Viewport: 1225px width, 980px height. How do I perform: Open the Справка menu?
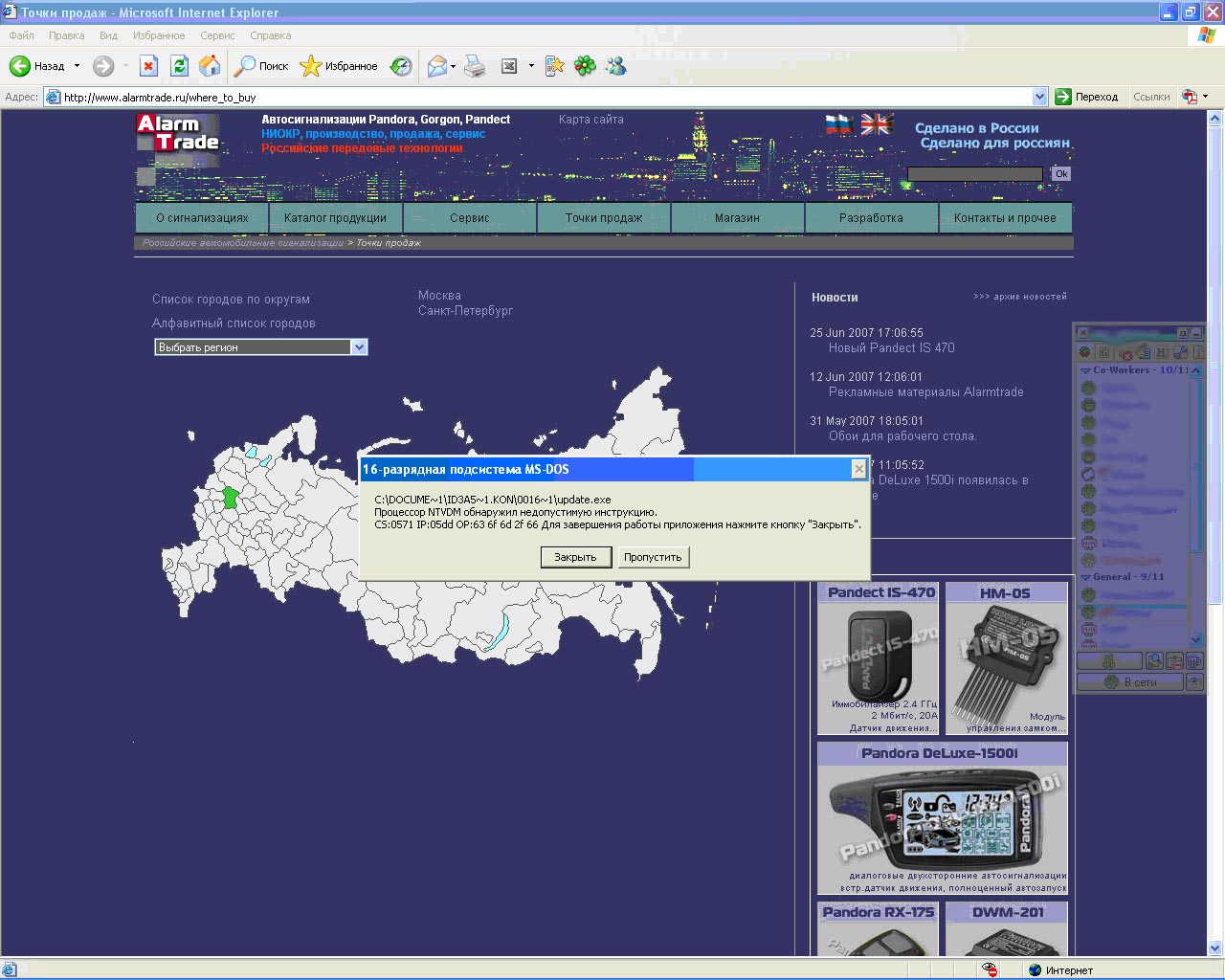coord(271,35)
